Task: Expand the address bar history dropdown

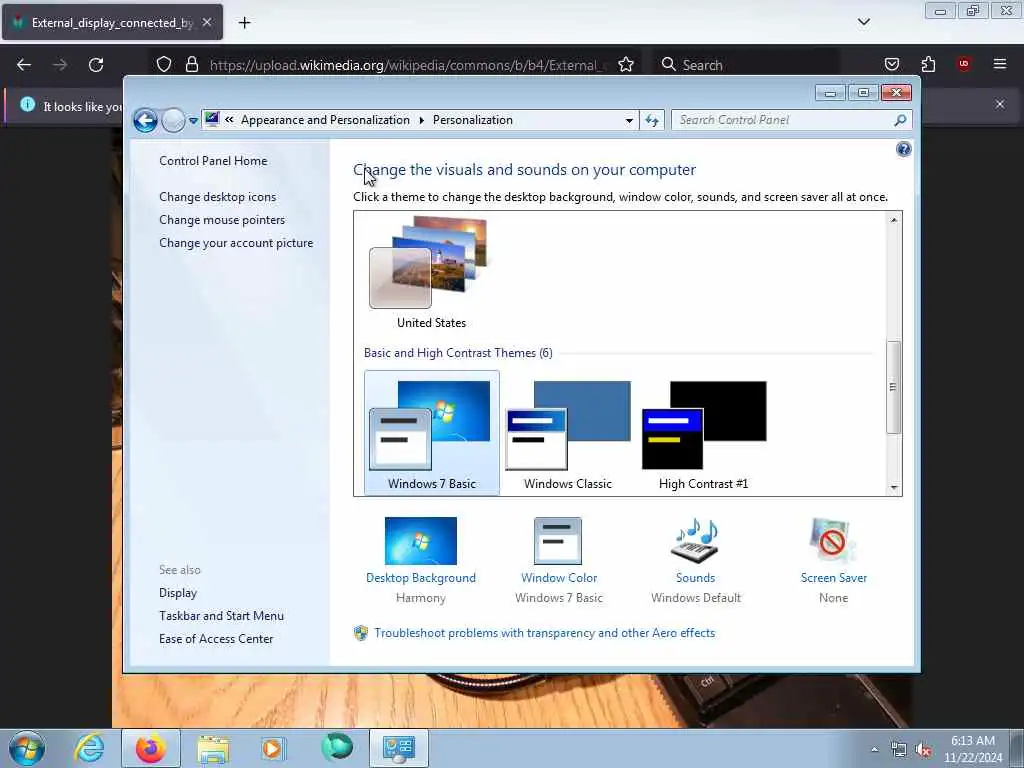Action: pyautogui.click(x=629, y=120)
